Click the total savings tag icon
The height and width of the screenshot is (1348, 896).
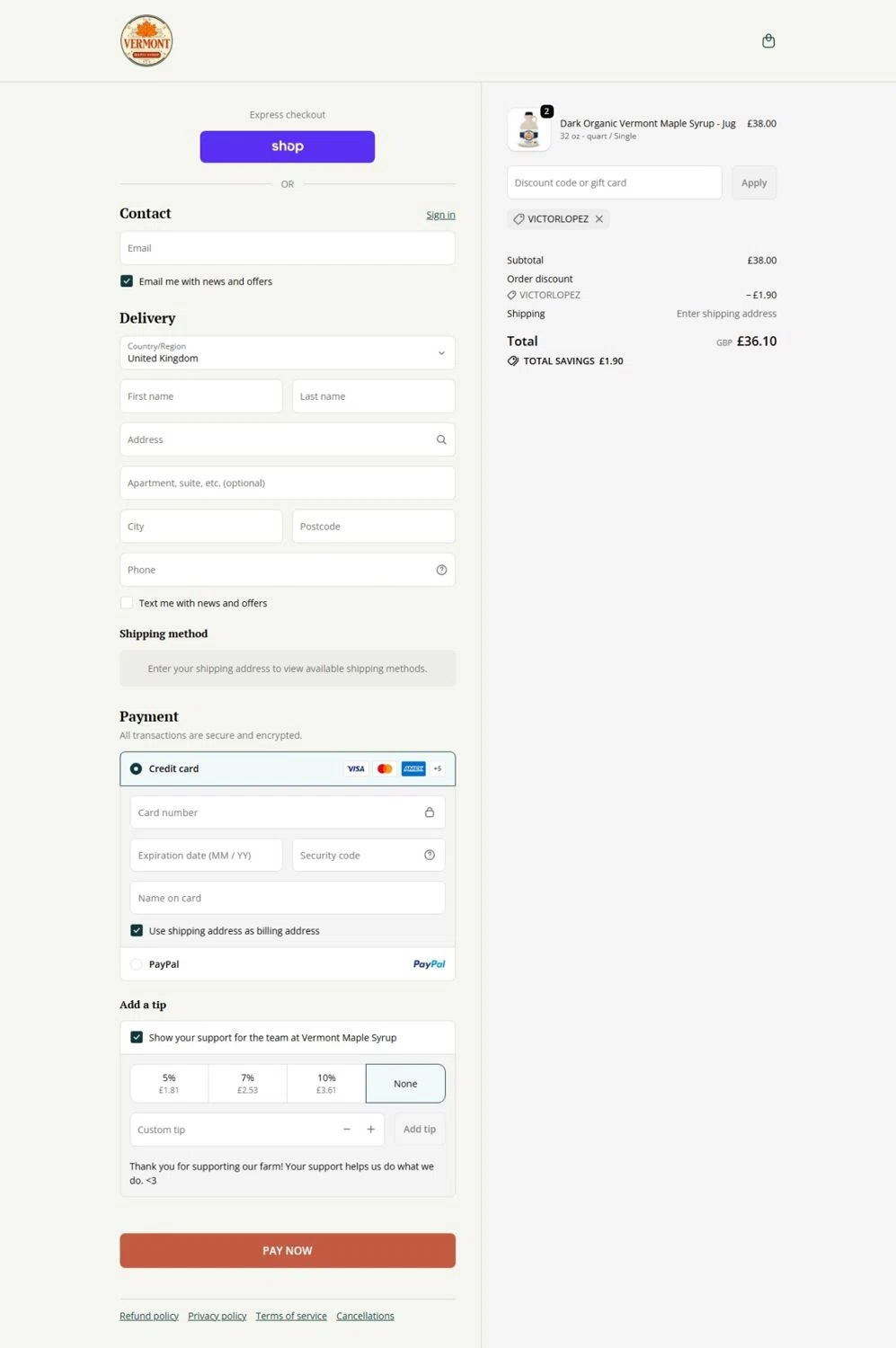tap(513, 361)
